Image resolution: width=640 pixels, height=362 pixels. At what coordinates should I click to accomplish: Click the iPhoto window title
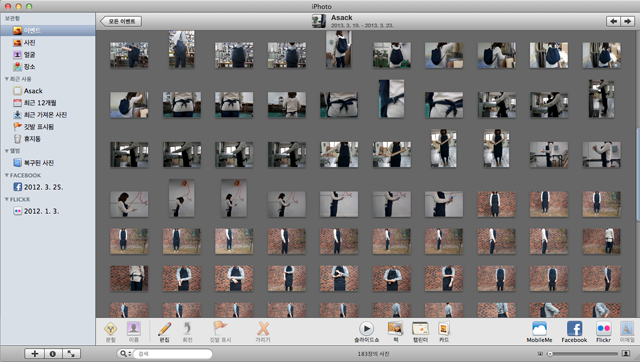322,7
